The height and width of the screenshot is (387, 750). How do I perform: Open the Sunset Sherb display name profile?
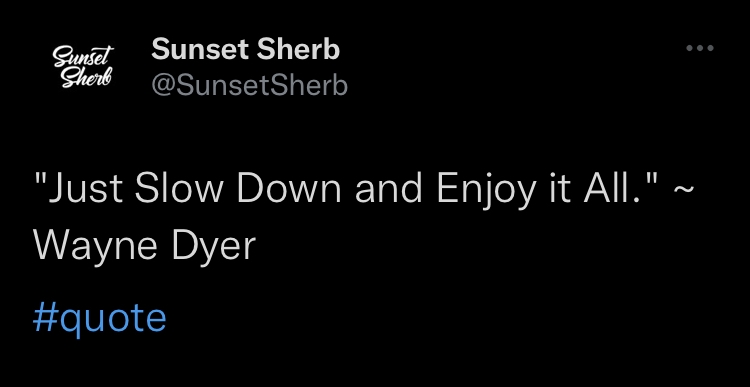point(245,50)
